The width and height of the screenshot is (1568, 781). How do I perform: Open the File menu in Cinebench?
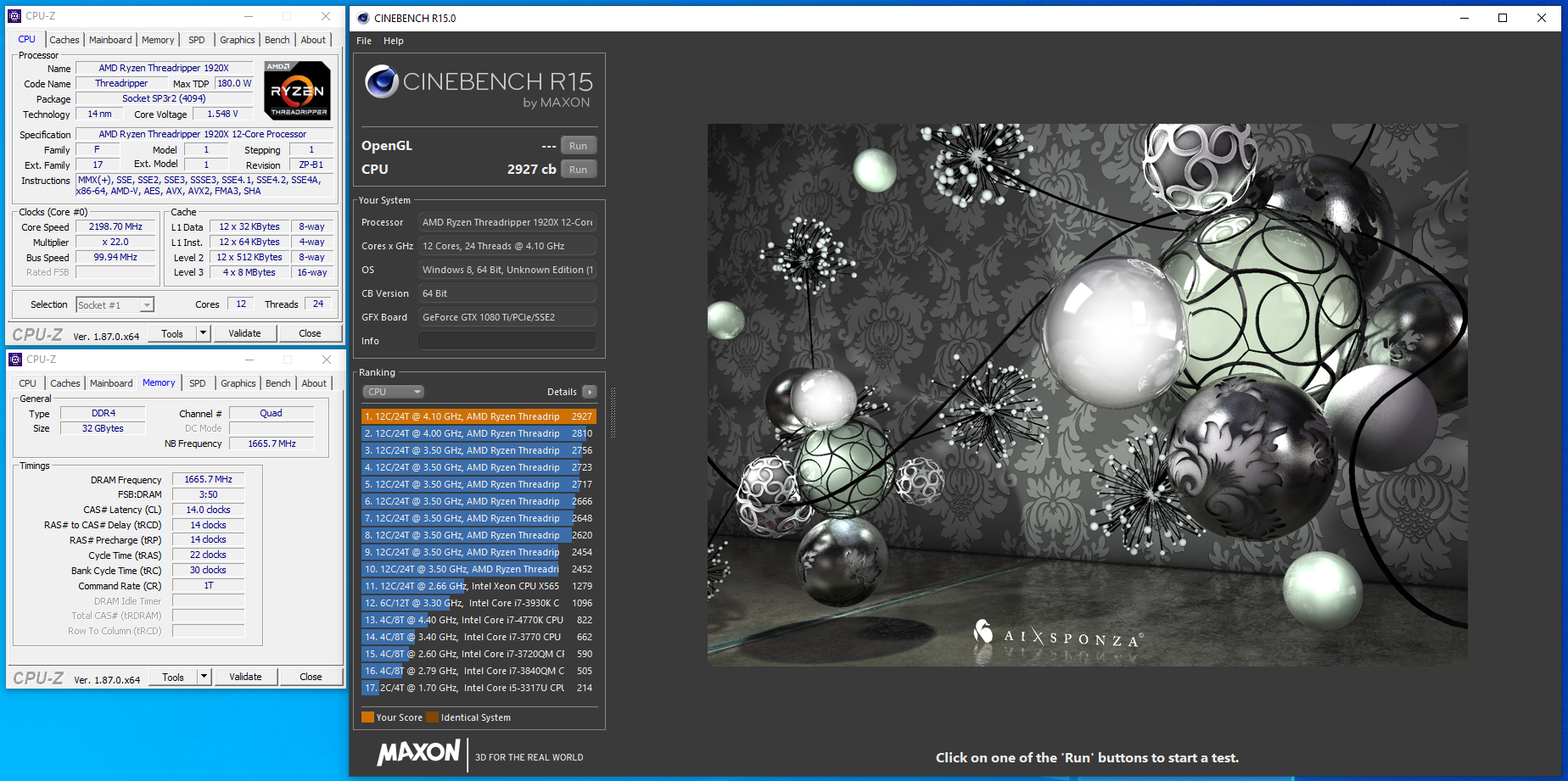[364, 41]
